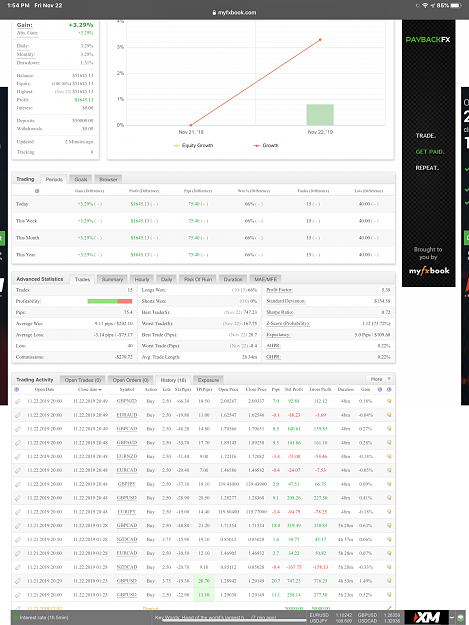Toggle Growth series in chart legend
Viewport: 469px width, 625px height.
click(x=266, y=145)
